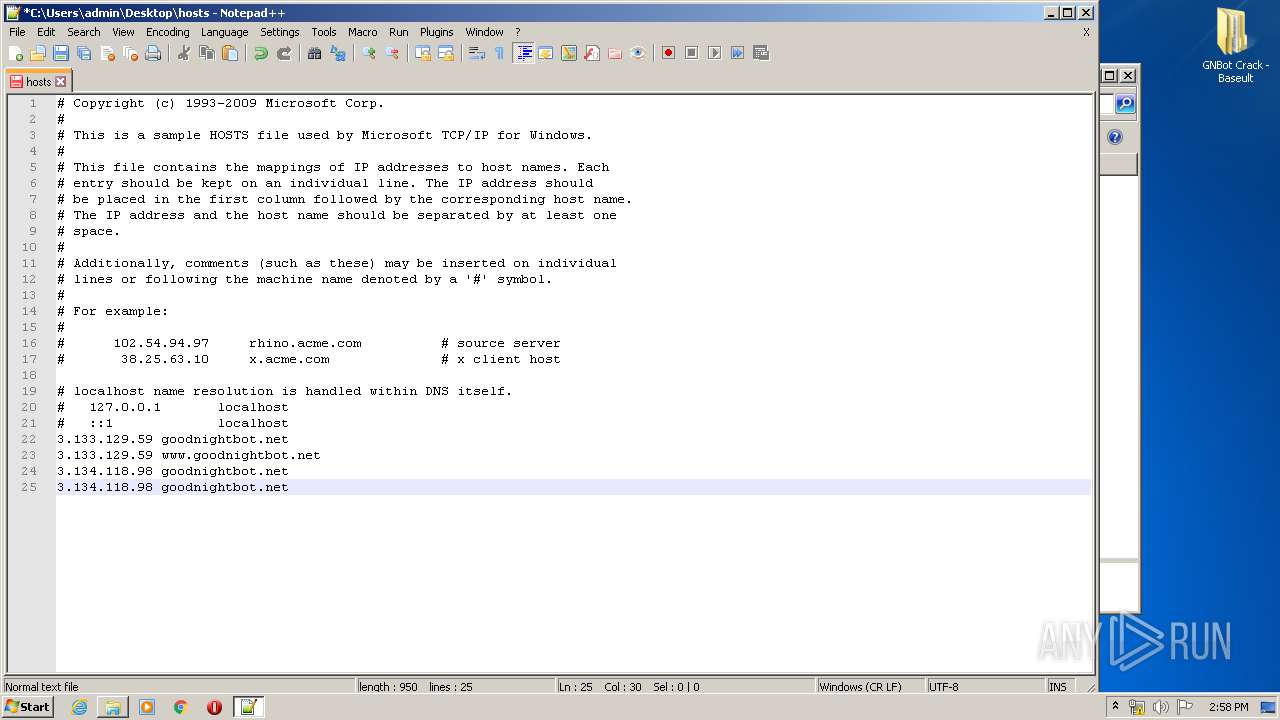Click the Copy toolbar icon
The height and width of the screenshot is (720, 1280).
[207, 53]
